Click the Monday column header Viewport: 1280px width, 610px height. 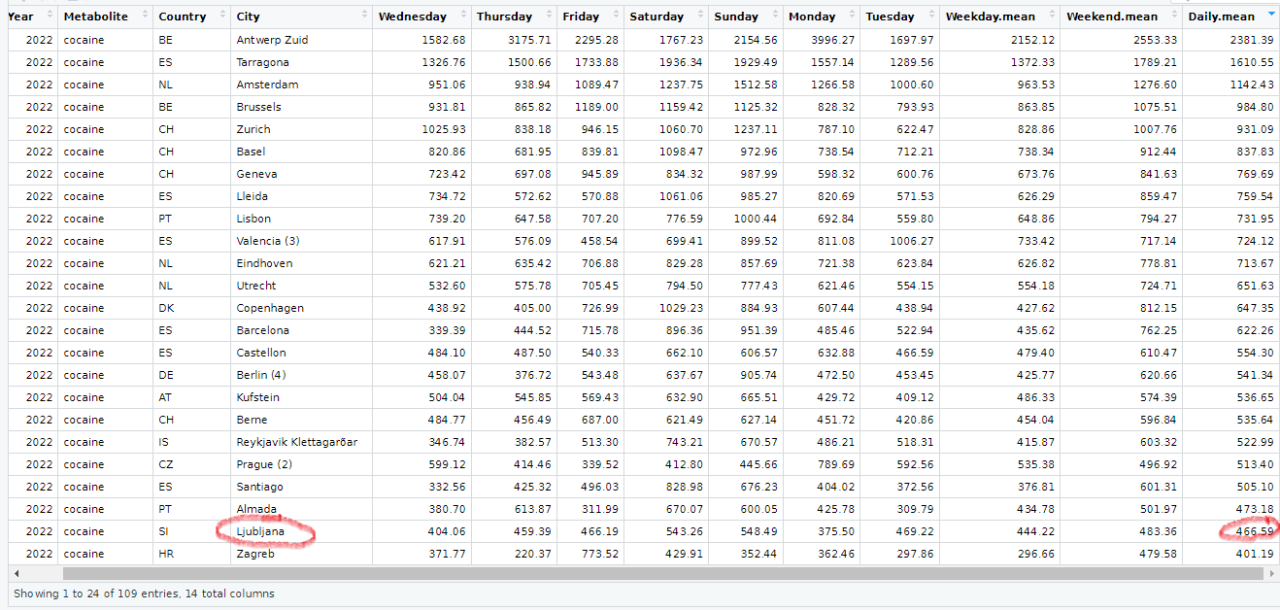(812, 16)
